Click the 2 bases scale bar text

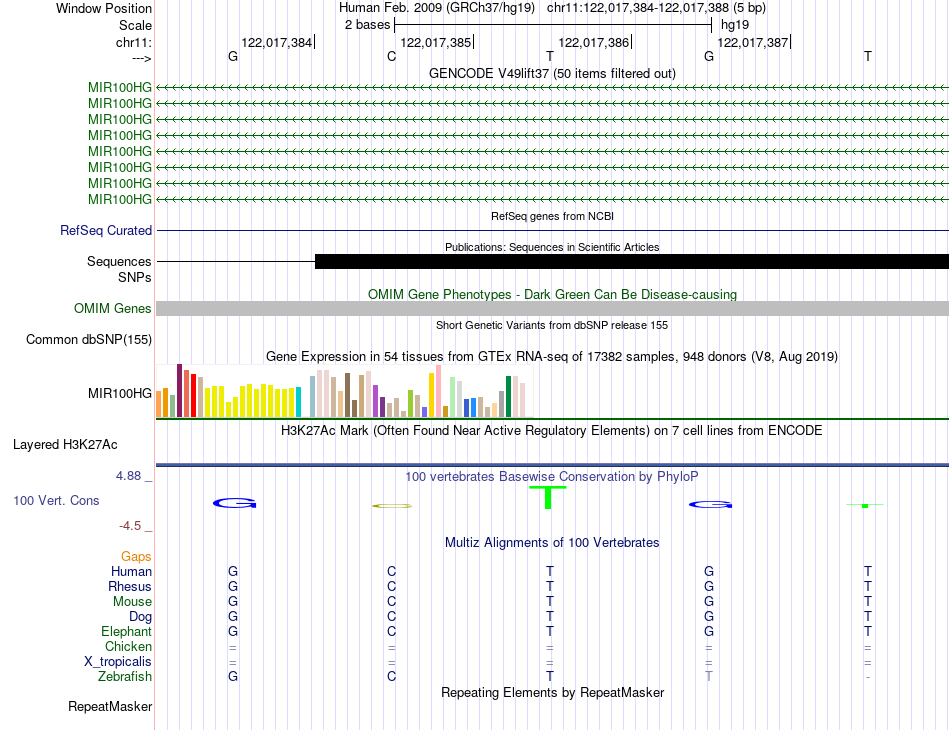pos(367,25)
